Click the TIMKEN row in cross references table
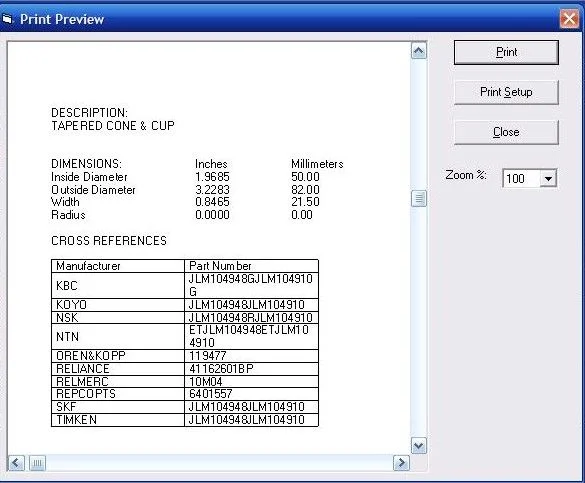The height and width of the screenshot is (483, 585). click(x=185, y=420)
